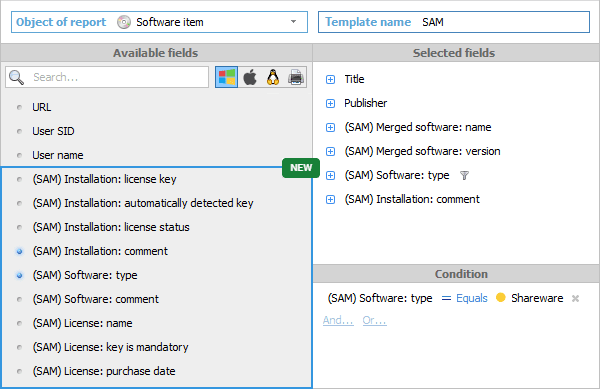Viewport: 600px width, 389px height.
Task: Add an Or... condition
Action: point(375,320)
